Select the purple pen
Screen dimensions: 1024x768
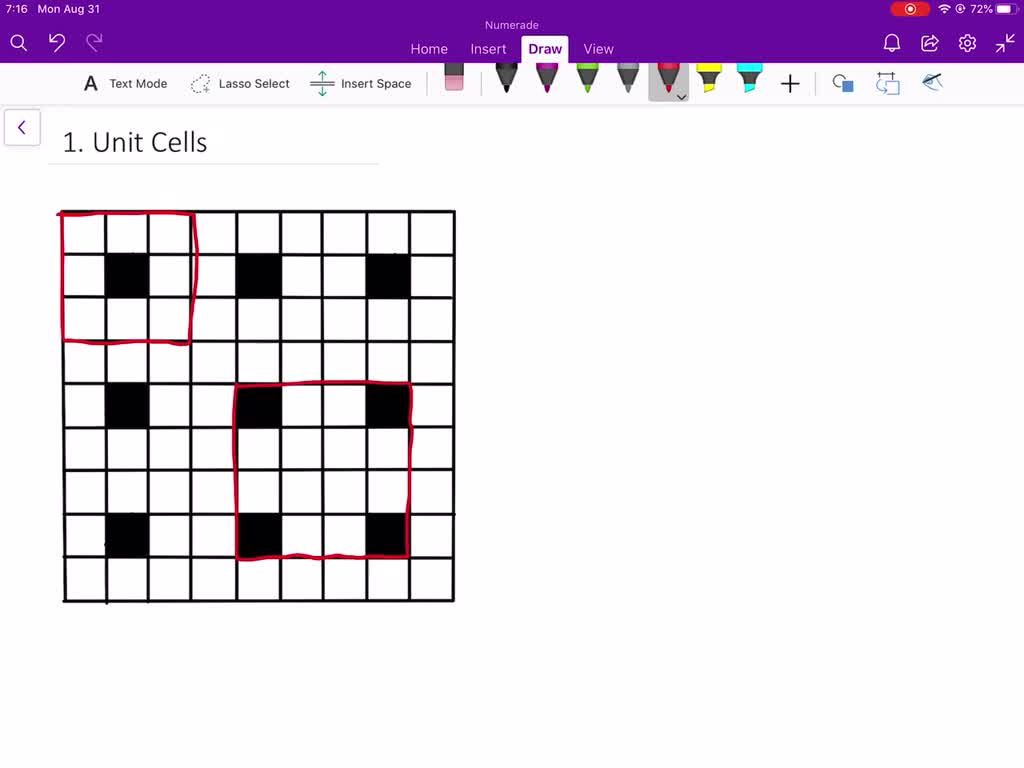tap(545, 80)
